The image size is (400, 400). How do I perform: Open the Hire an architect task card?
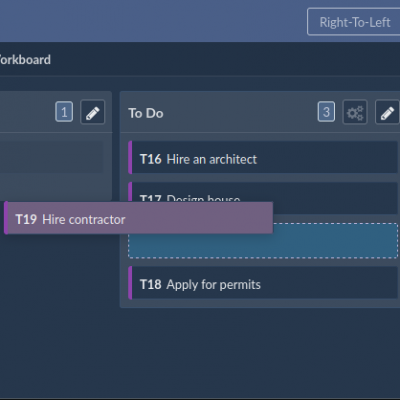coord(263,158)
